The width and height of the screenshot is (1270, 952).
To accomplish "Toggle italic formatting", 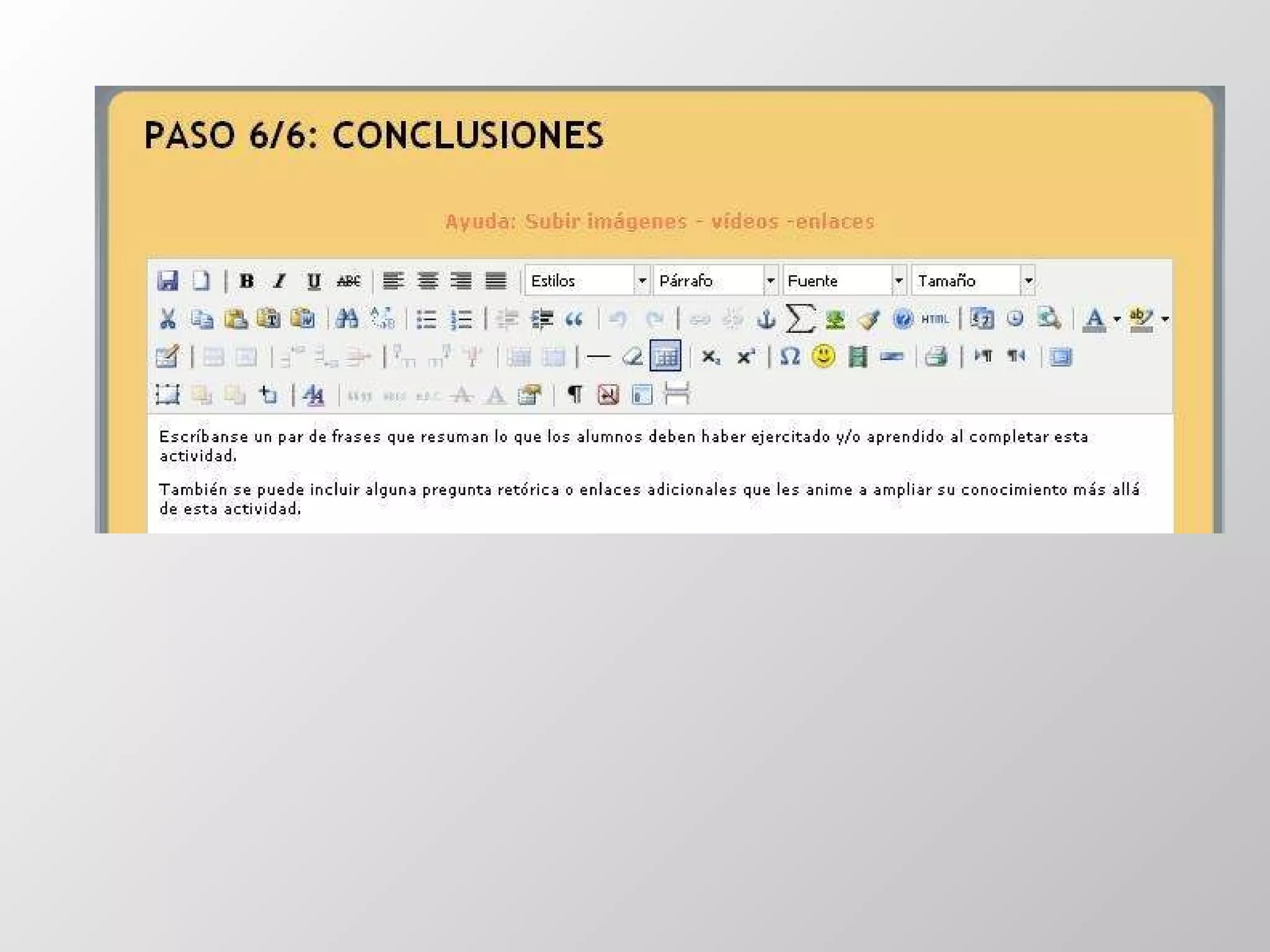I will point(280,281).
